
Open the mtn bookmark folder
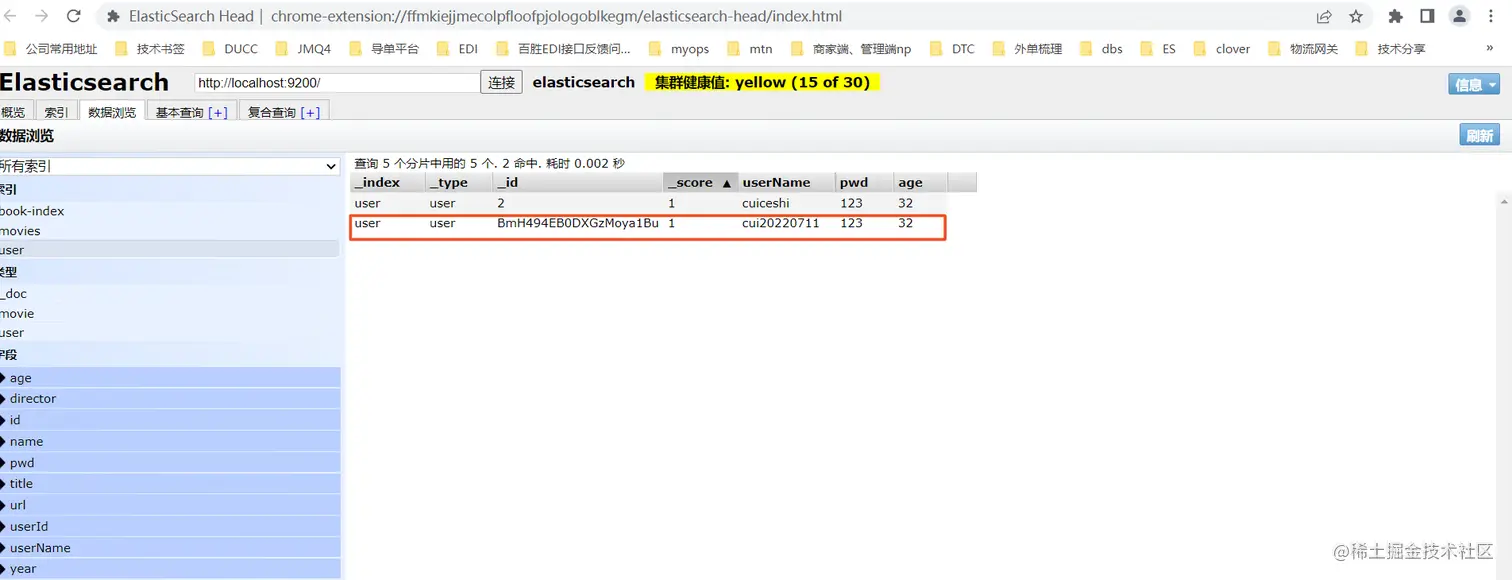(x=750, y=48)
